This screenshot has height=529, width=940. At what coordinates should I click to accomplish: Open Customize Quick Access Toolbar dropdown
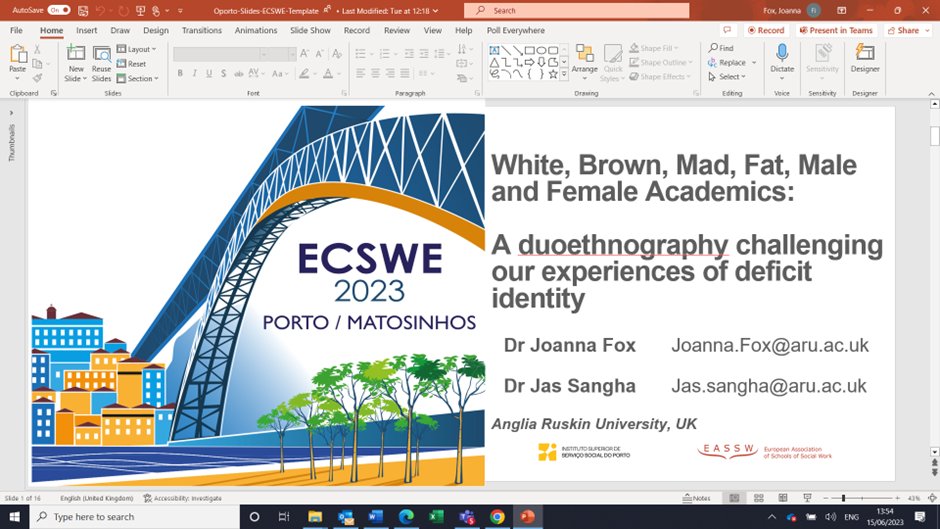click(180, 11)
